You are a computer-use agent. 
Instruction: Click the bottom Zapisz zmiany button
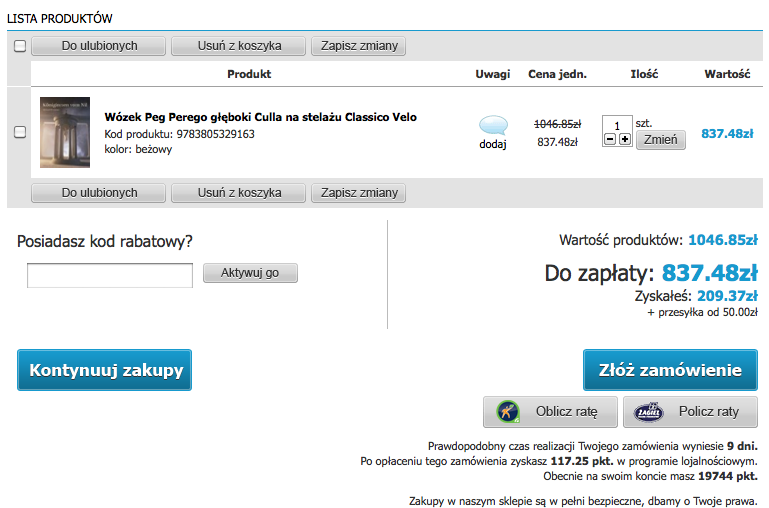[359, 193]
